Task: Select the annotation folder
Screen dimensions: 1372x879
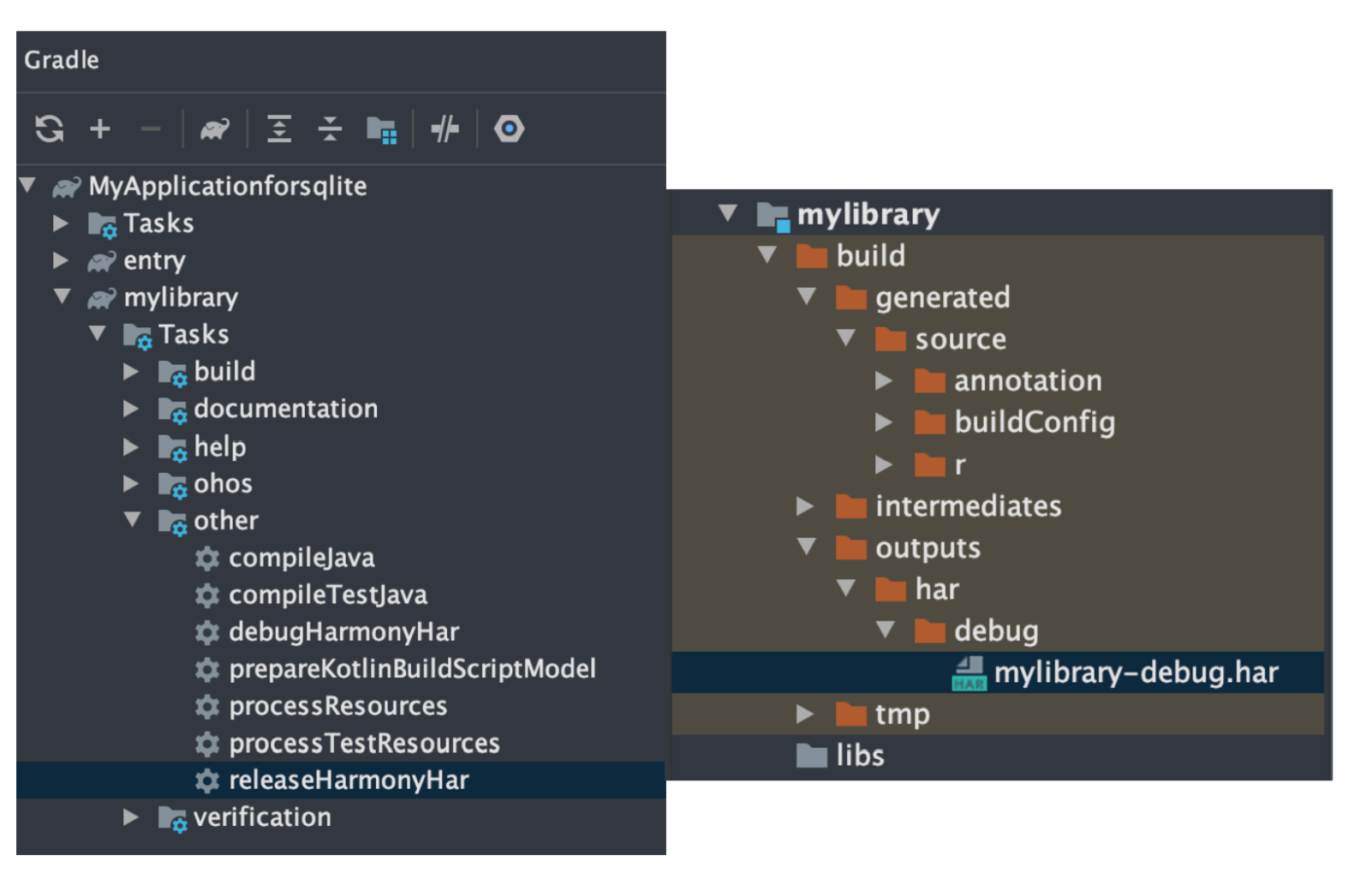Action: coord(1028,380)
